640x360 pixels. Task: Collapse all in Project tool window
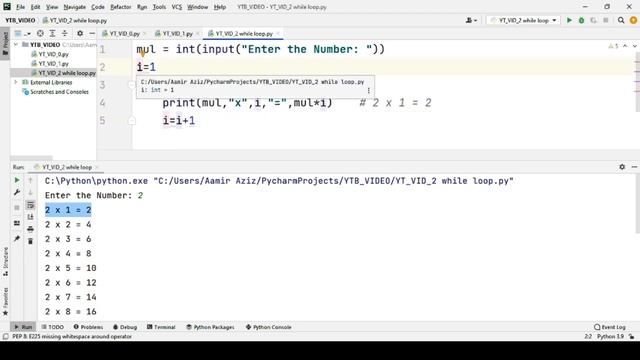click(x=64, y=33)
